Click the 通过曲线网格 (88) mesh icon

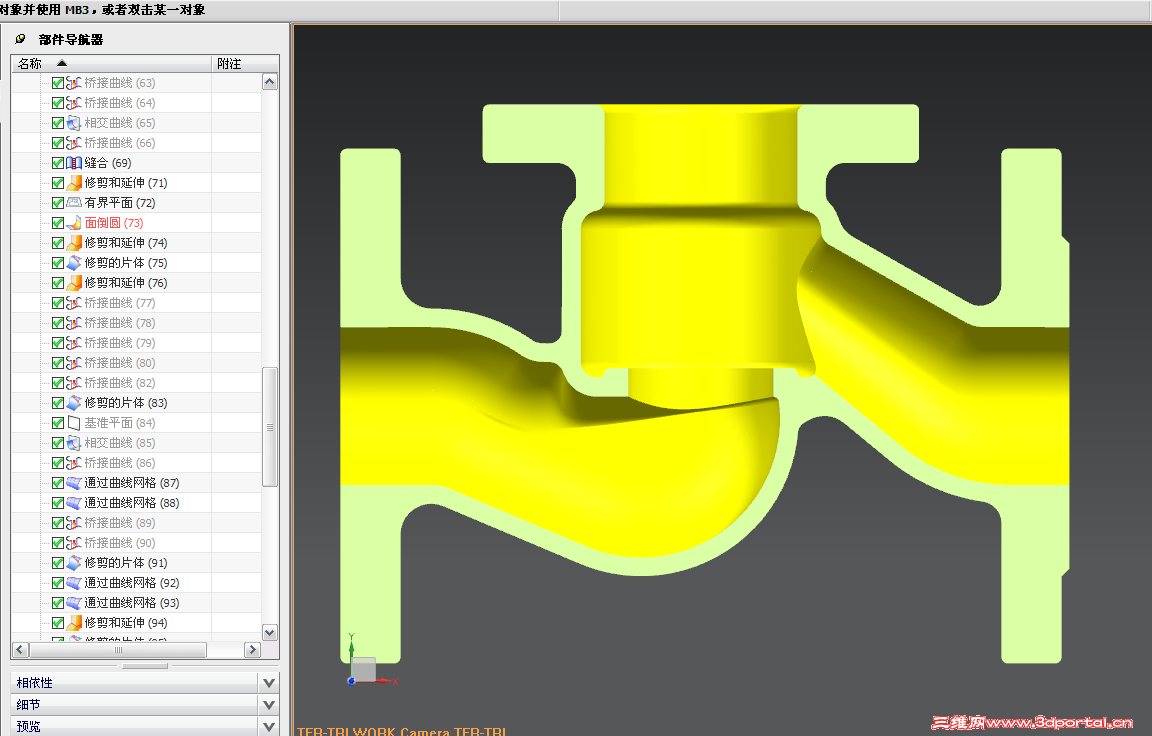74,502
